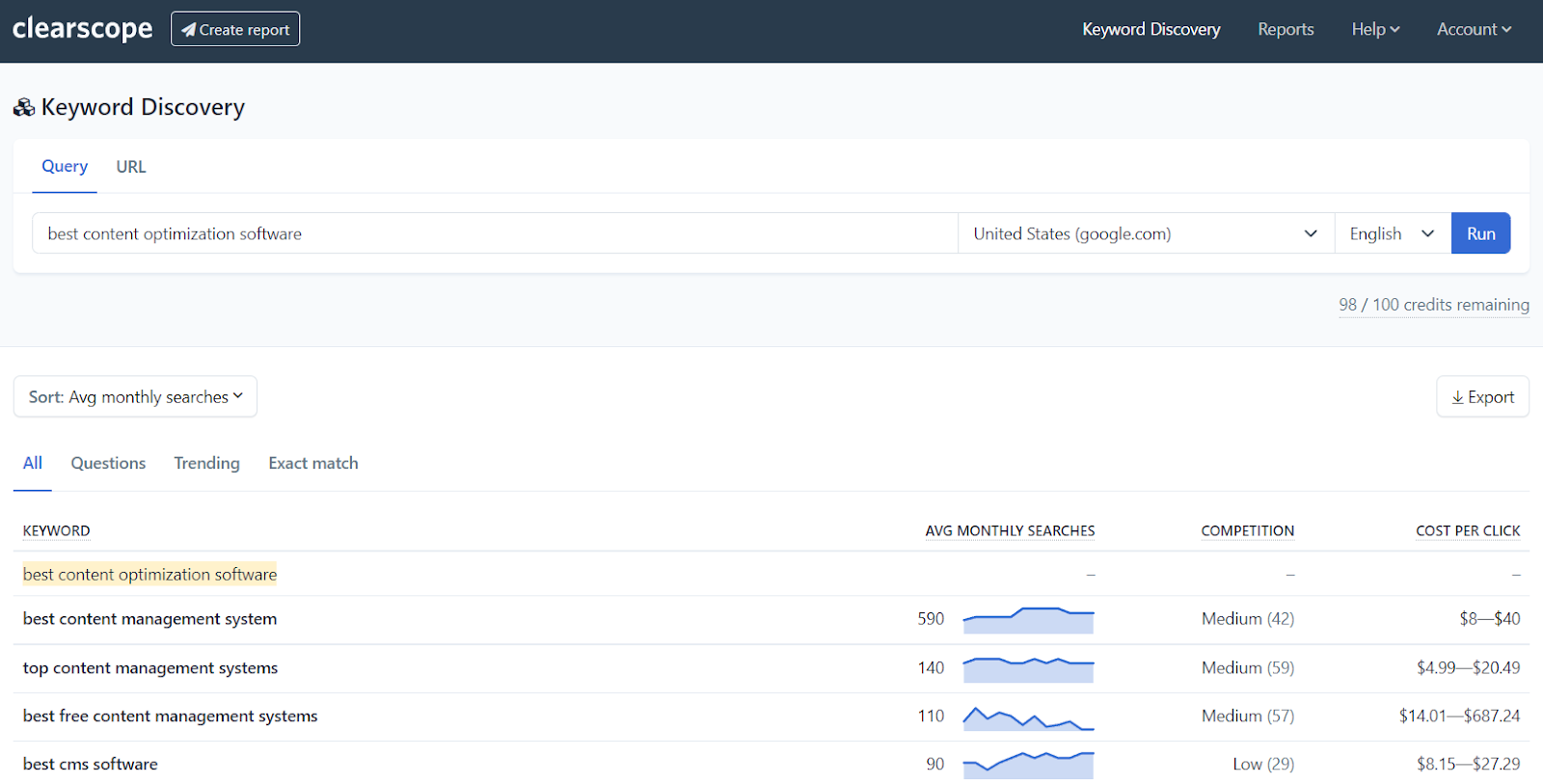Click the Low (29) competition value

[1263, 764]
